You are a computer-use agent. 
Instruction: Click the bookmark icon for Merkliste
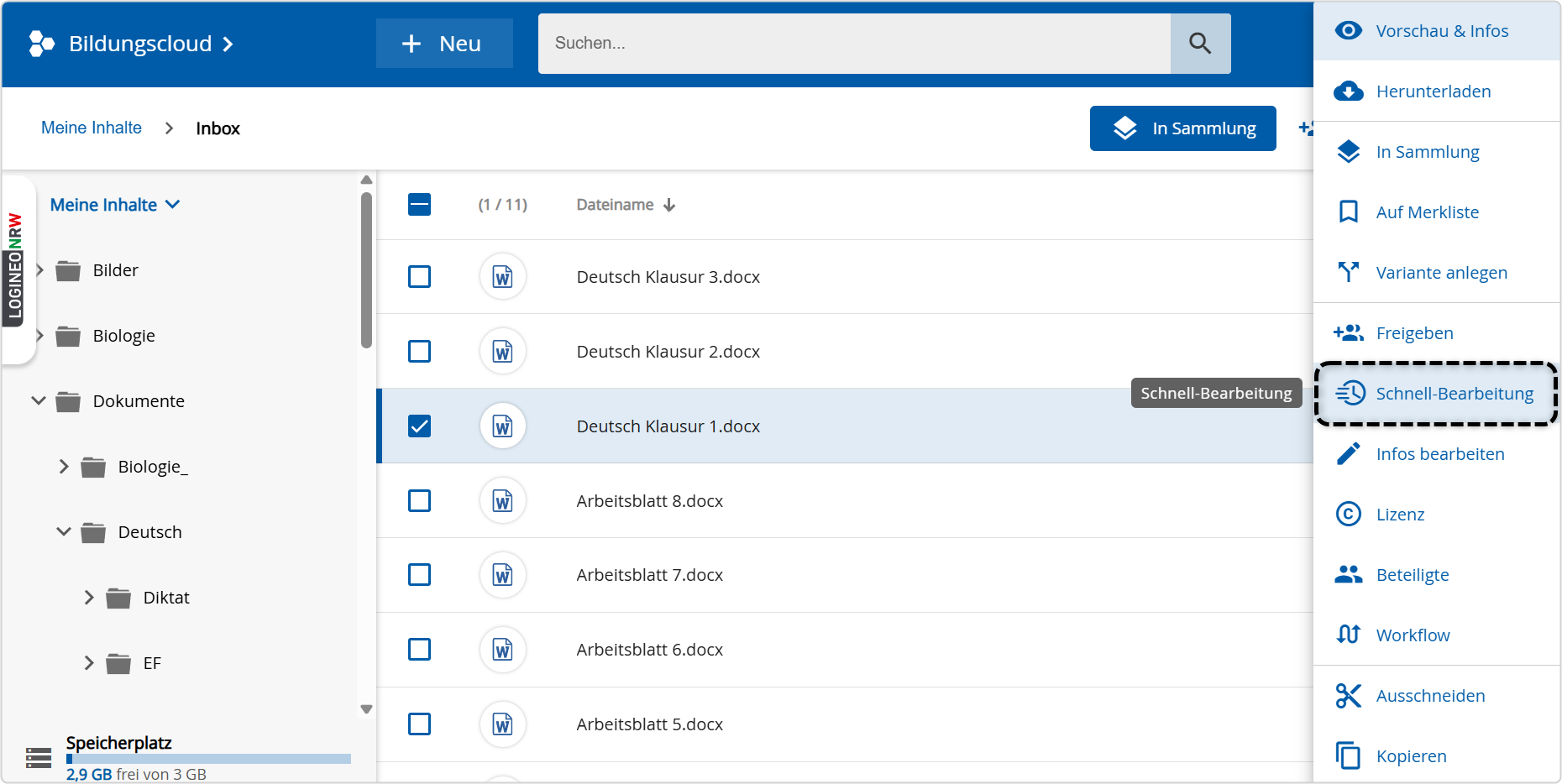(1349, 212)
